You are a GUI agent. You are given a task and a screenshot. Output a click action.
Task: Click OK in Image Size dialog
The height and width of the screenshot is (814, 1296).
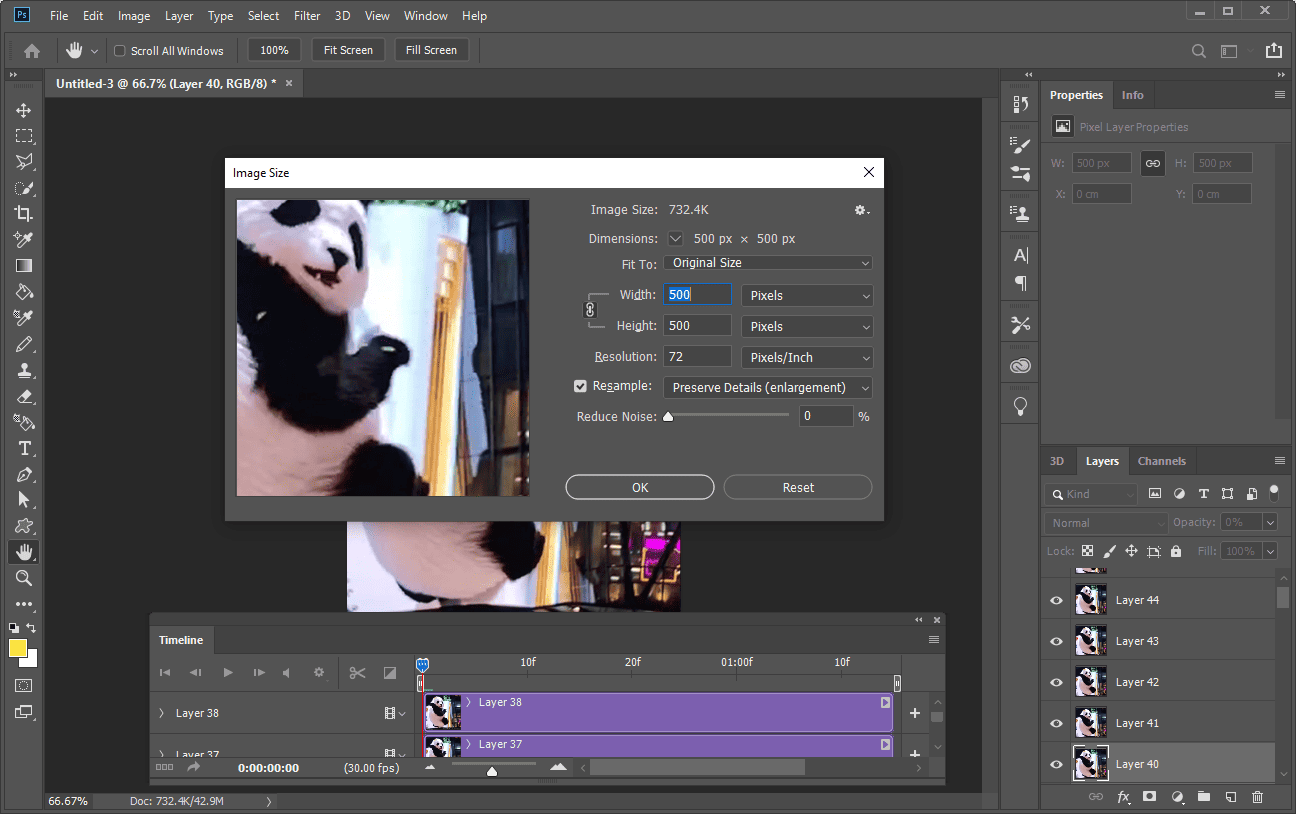[640, 487]
